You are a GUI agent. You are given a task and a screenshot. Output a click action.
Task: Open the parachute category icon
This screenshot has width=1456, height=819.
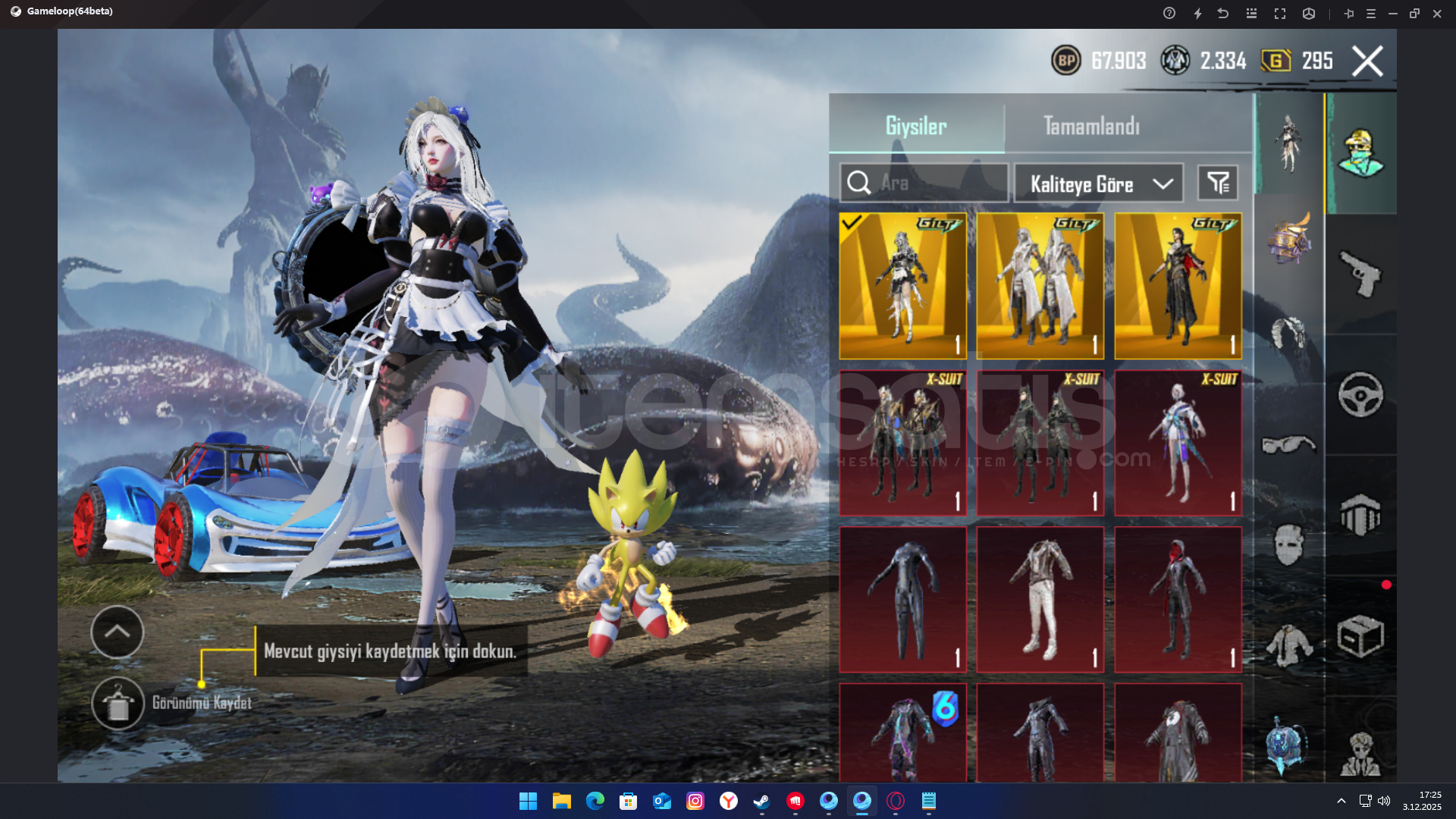pos(1360,515)
